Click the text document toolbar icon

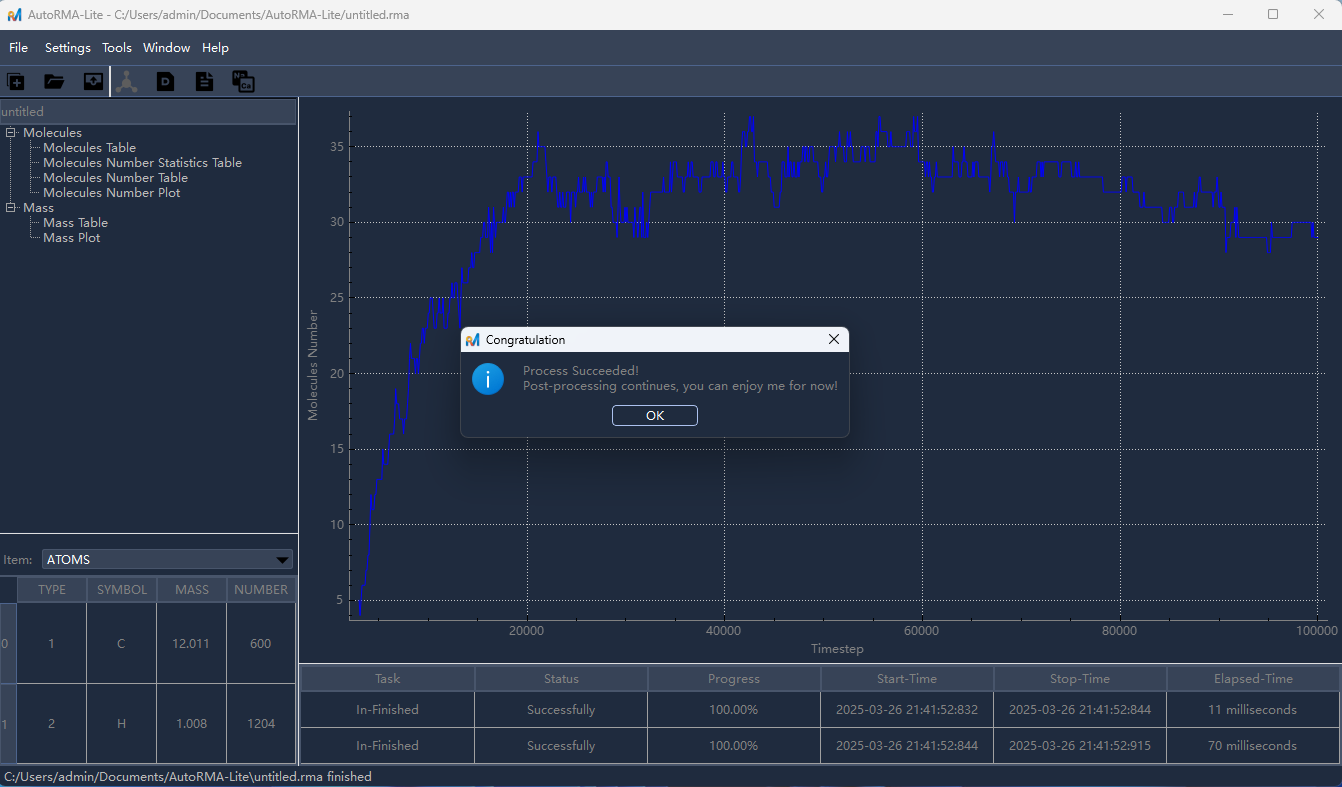coord(204,82)
